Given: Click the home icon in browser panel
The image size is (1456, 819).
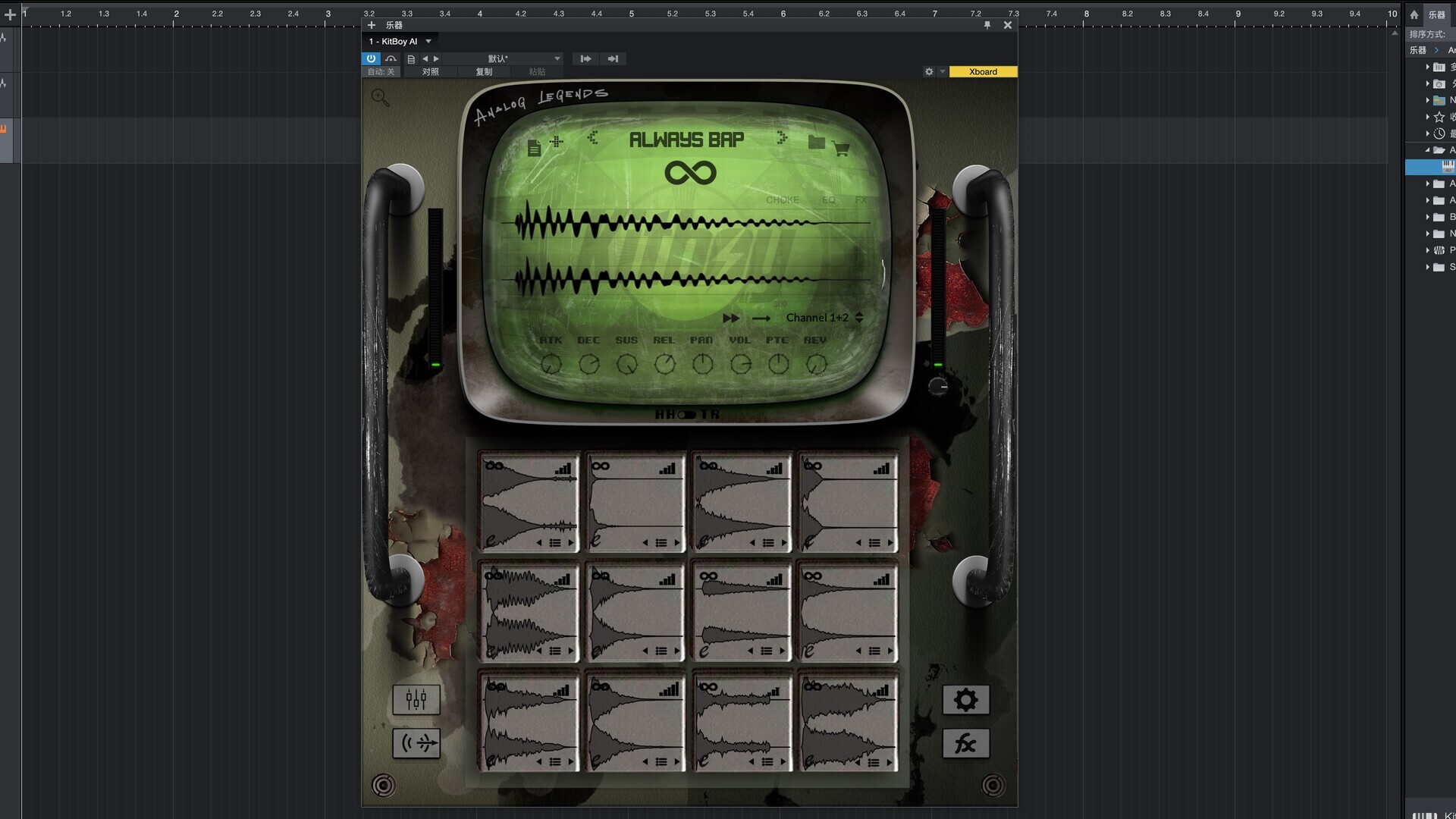Looking at the screenshot, I should point(1414,14).
